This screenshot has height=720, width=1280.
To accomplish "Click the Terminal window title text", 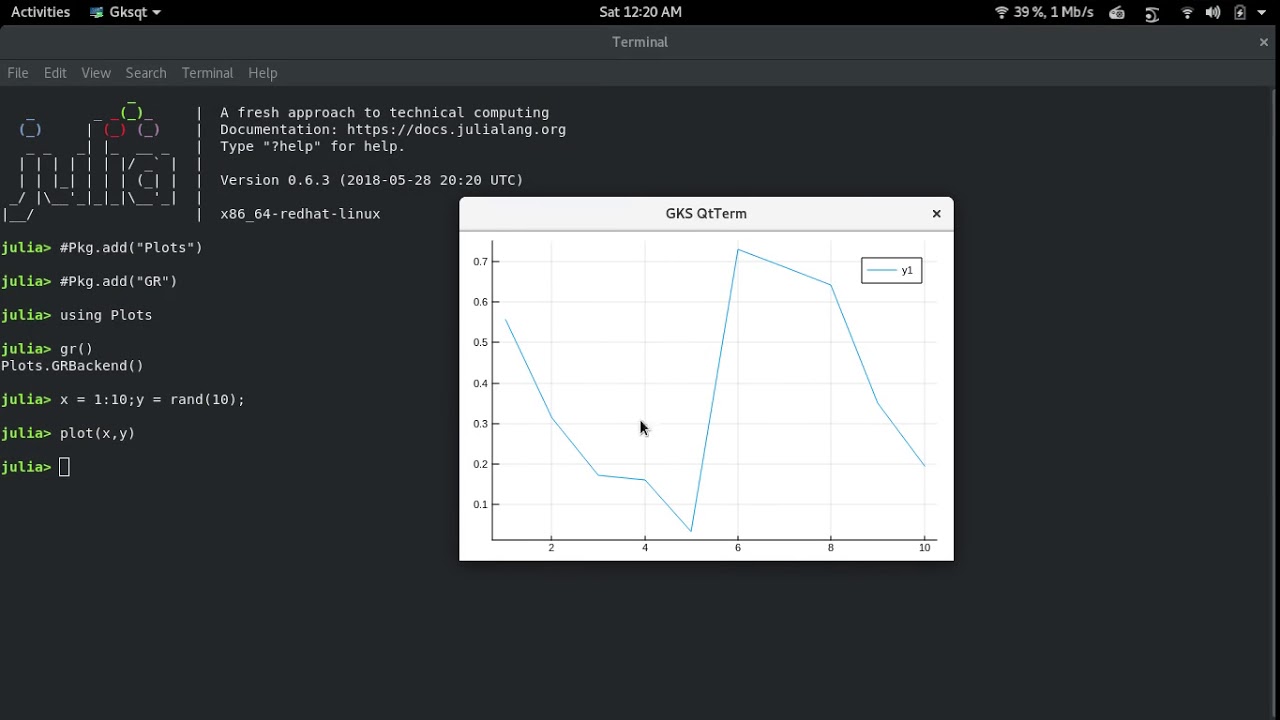I will click(x=640, y=42).
